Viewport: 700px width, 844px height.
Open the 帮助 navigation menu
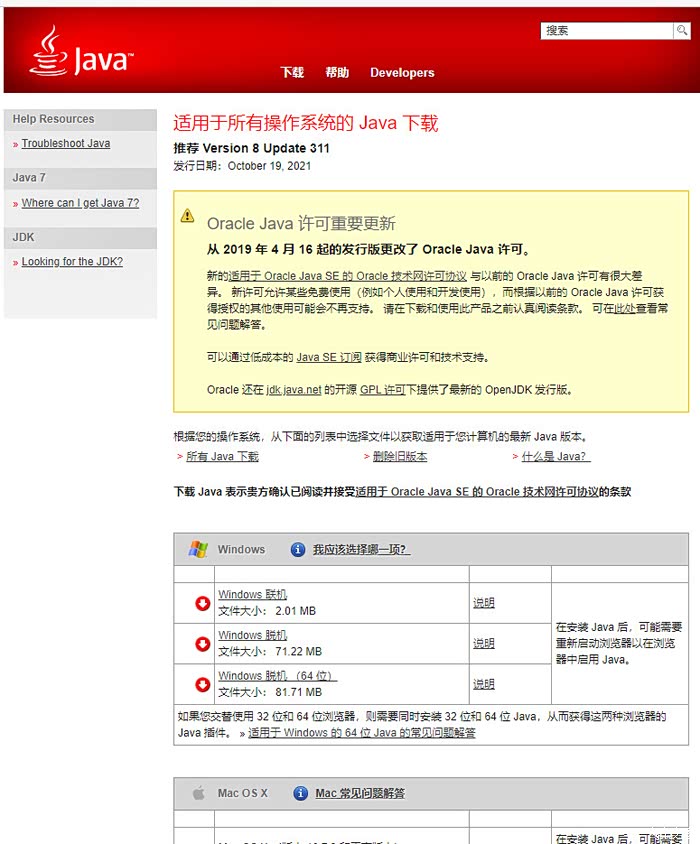[x=337, y=73]
